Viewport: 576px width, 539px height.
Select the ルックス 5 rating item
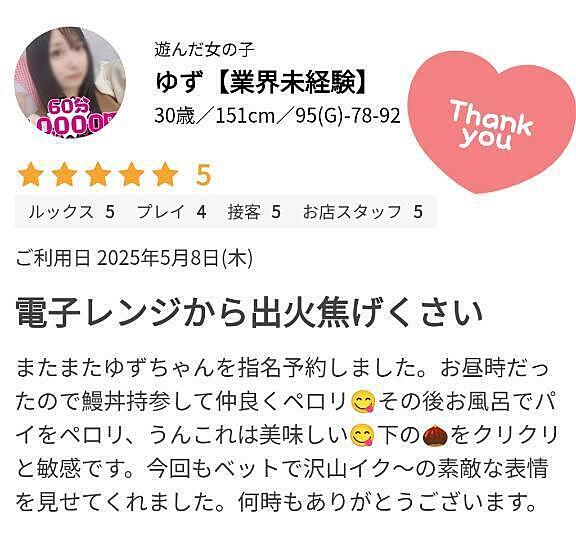72,212
